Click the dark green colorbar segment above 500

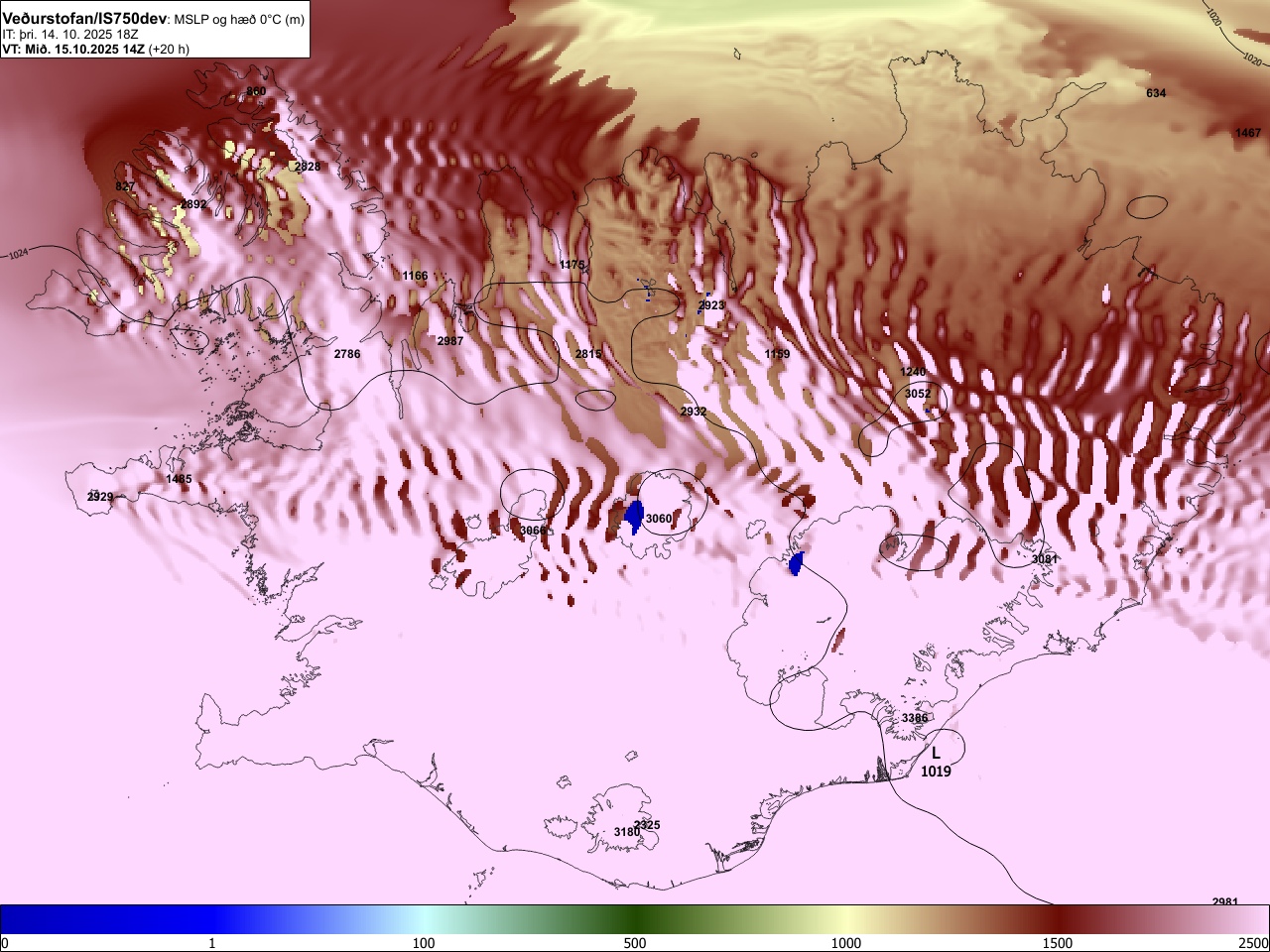coord(635,919)
